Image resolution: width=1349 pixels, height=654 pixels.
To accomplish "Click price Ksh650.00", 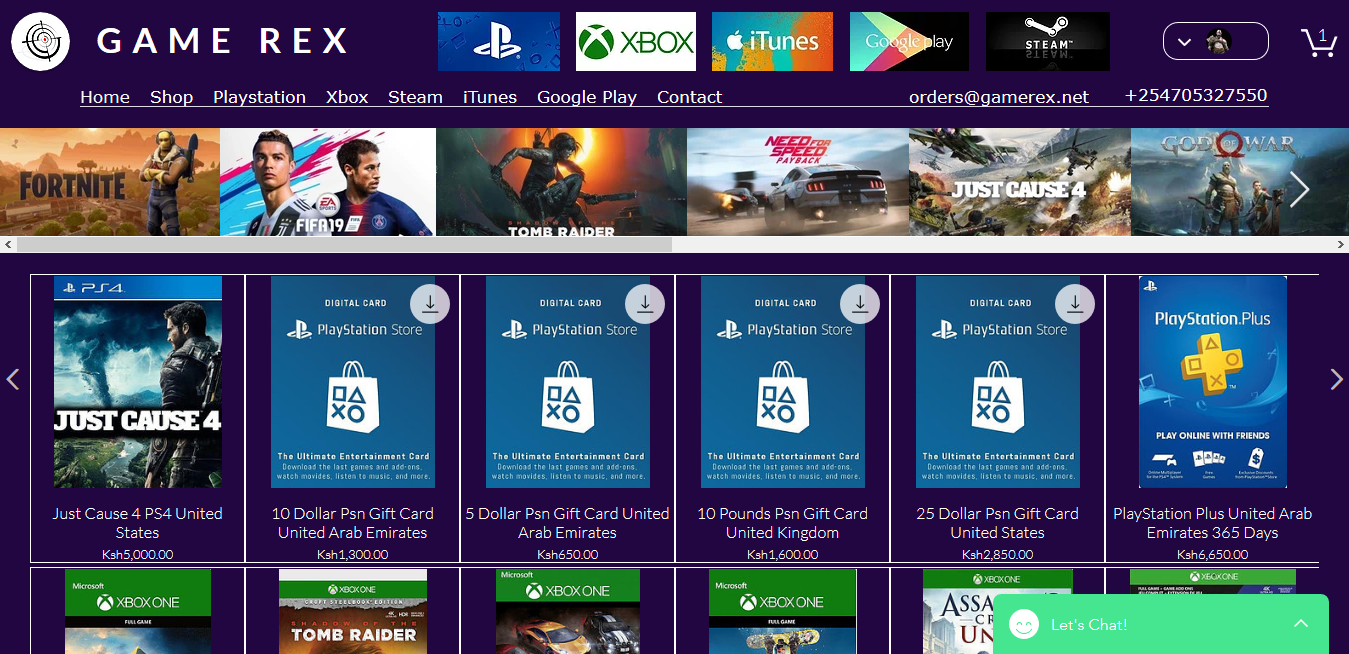I will click(x=568, y=554).
